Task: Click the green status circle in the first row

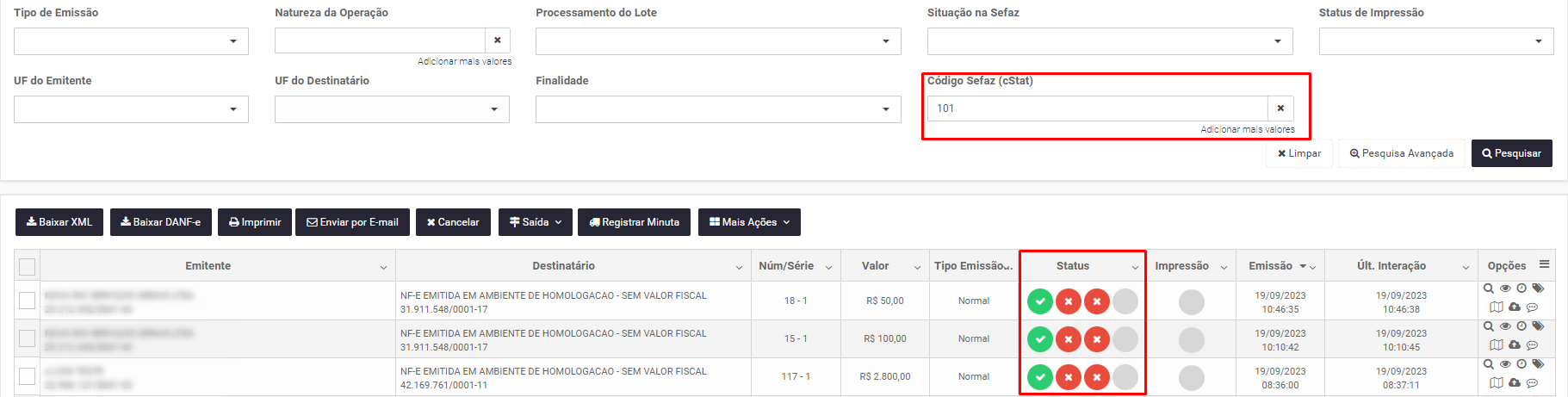Action: [1040, 301]
